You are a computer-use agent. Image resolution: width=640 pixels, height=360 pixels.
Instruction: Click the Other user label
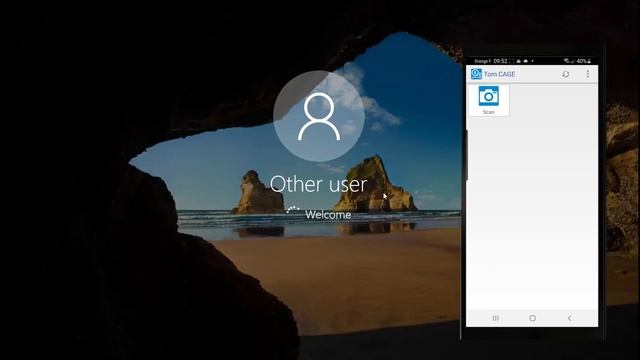tap(318, 184)
